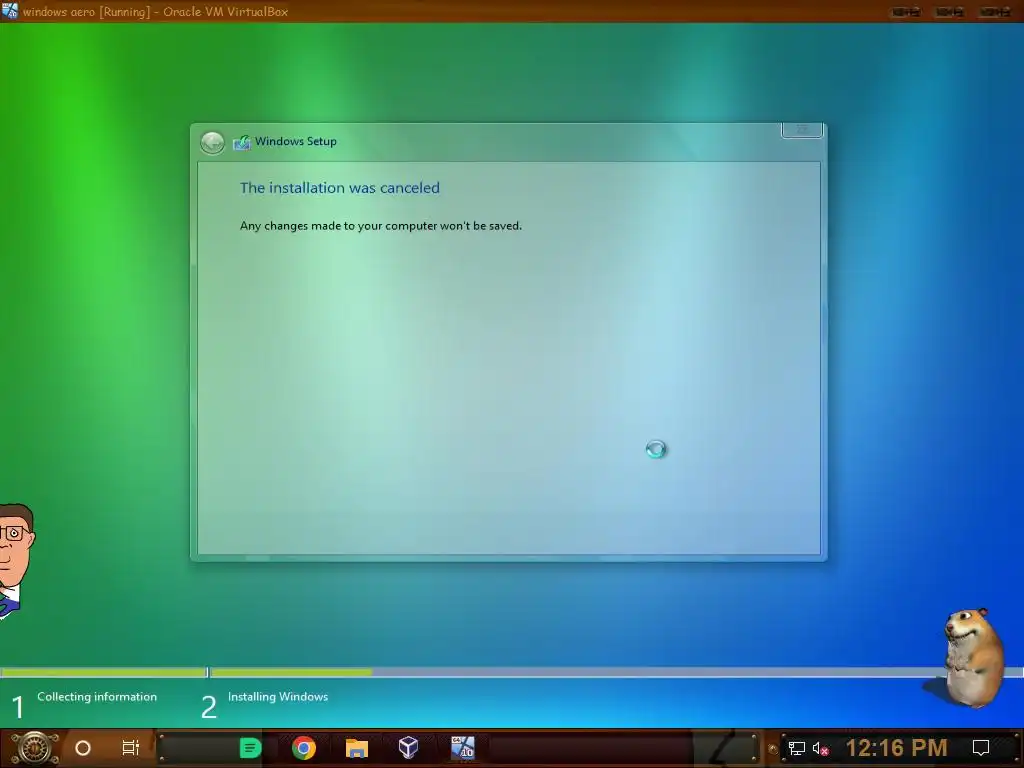Click the 'Collecting information' step label

point(97,697)
